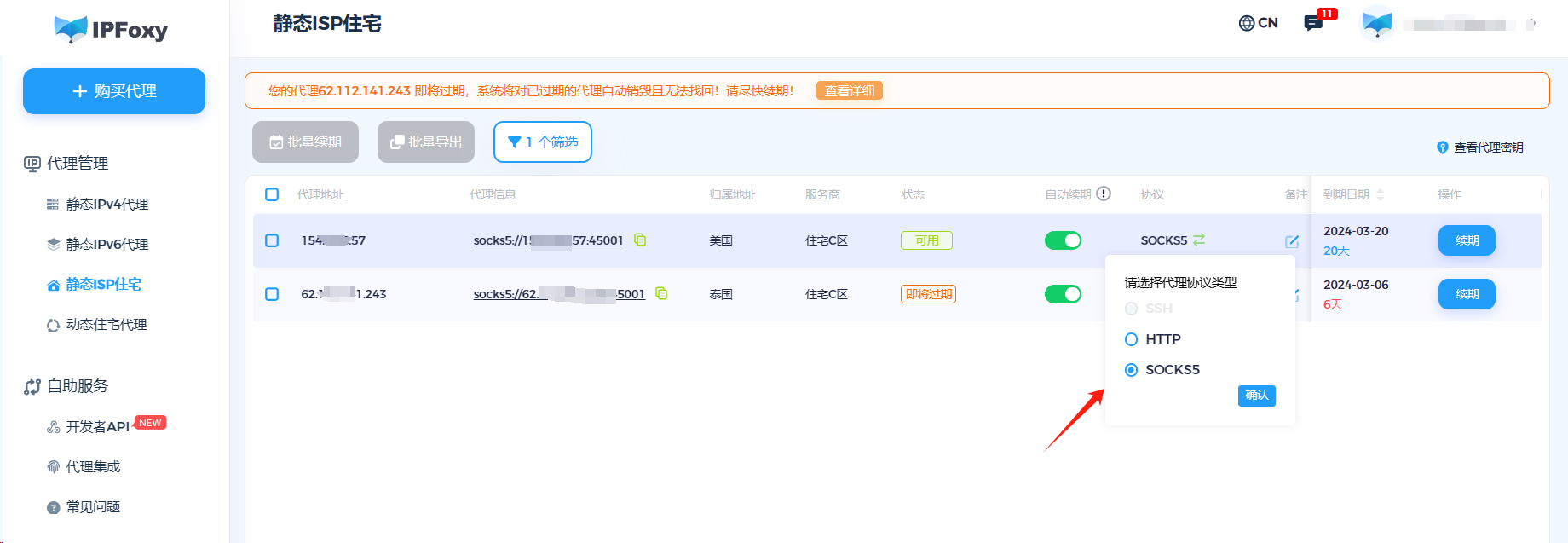Click the 泰国 location cell
The image size is (1568, 543).
(x=721, y=294)
